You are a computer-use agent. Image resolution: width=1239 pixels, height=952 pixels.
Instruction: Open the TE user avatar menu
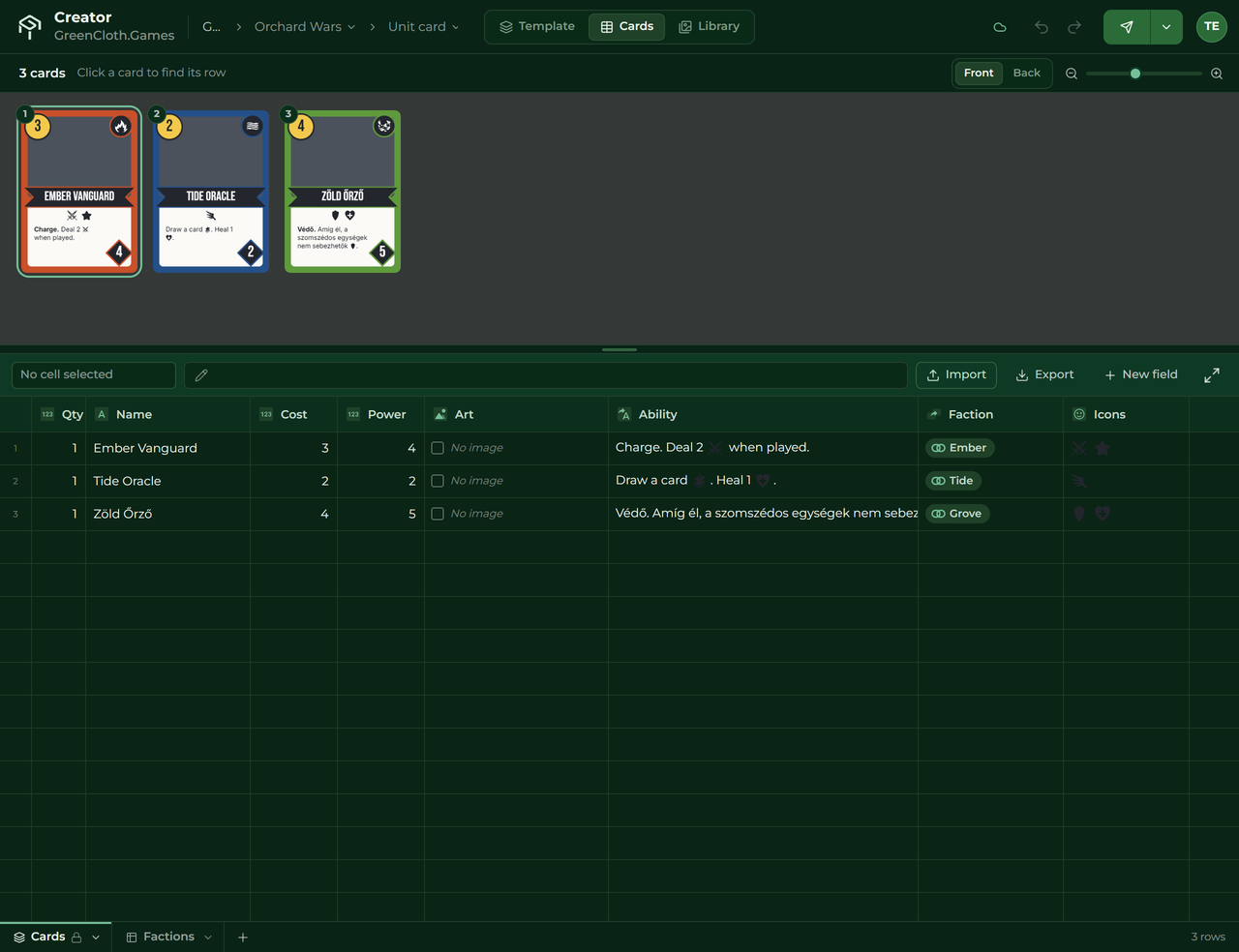[x=1212, y=27]
